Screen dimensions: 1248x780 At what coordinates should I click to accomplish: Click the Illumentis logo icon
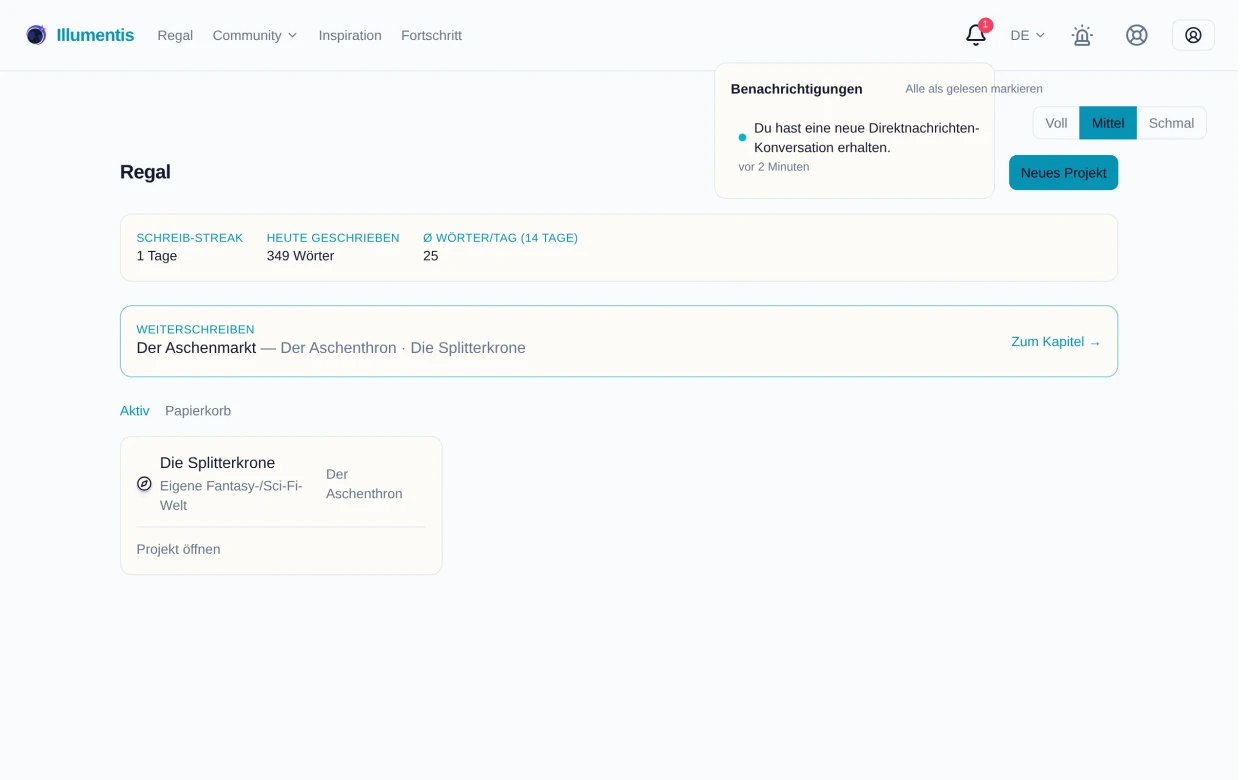[x=36, y=35]
